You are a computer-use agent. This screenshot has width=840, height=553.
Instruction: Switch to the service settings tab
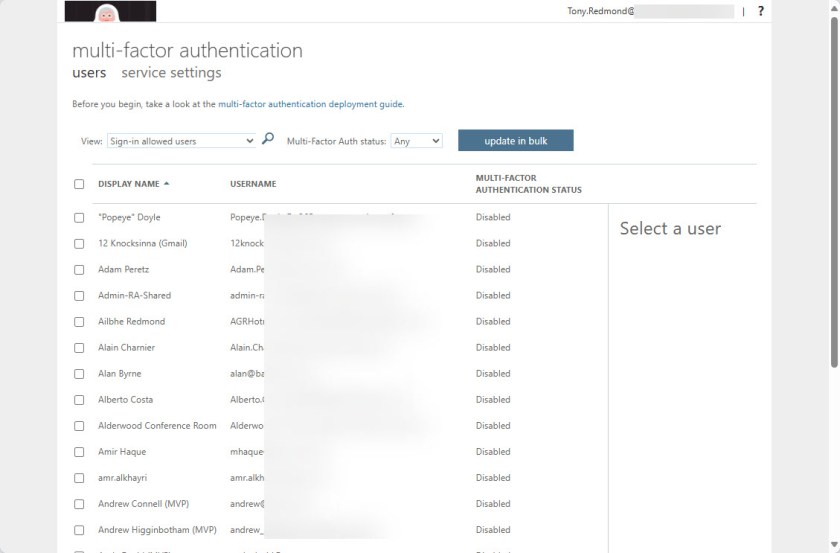pyautogui.click(x=171, y=72)
